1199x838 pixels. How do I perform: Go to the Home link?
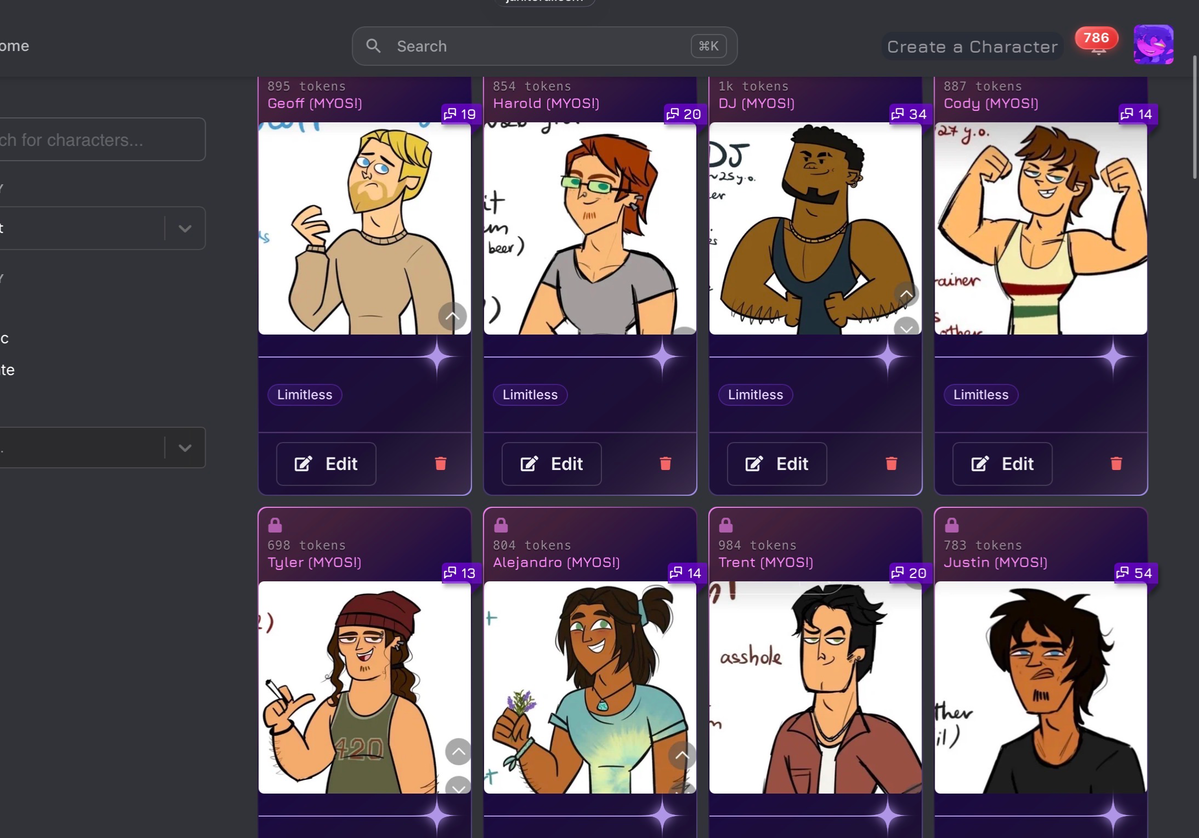tap(15, 46)
